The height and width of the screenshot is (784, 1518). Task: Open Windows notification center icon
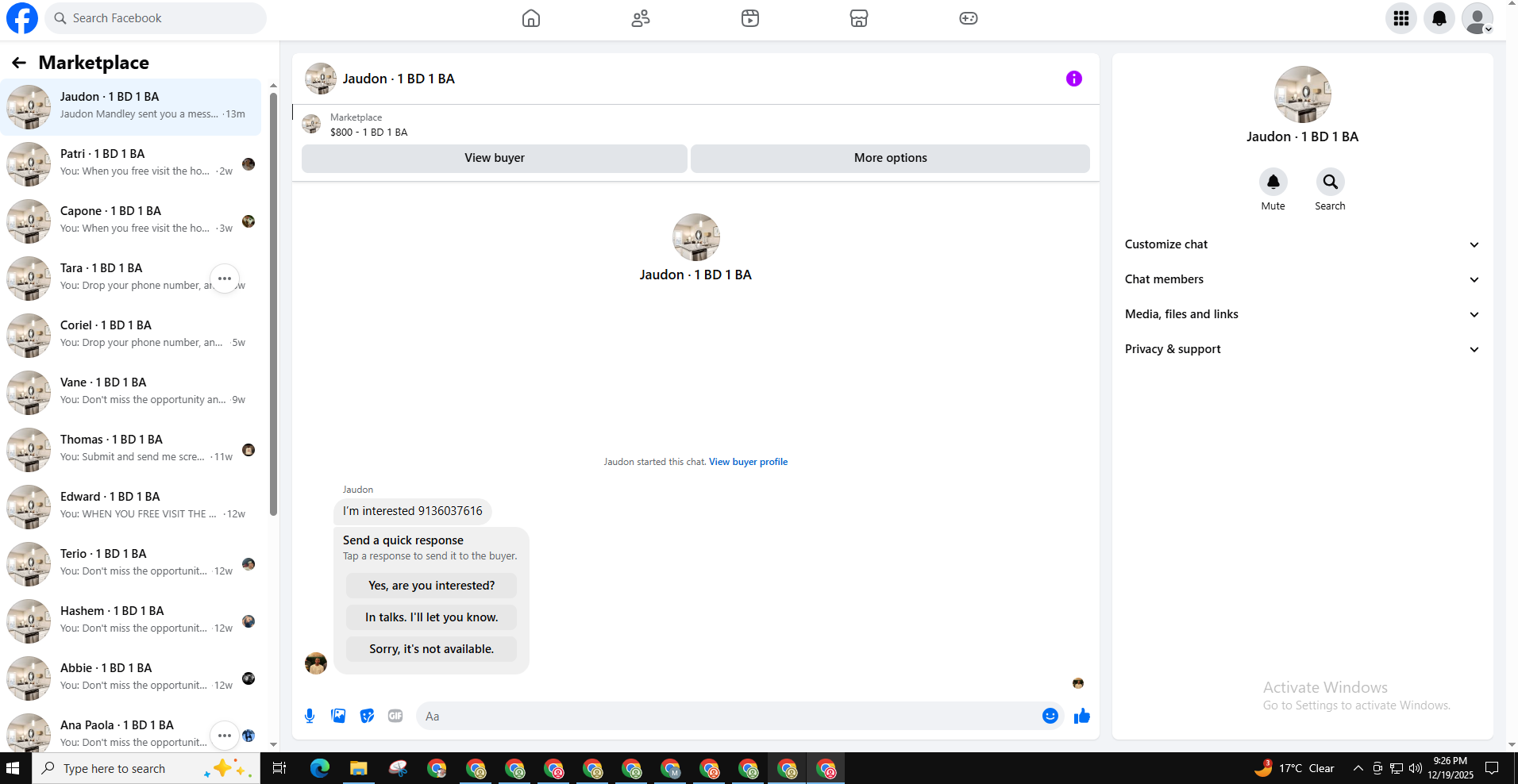pos(1493,768)
